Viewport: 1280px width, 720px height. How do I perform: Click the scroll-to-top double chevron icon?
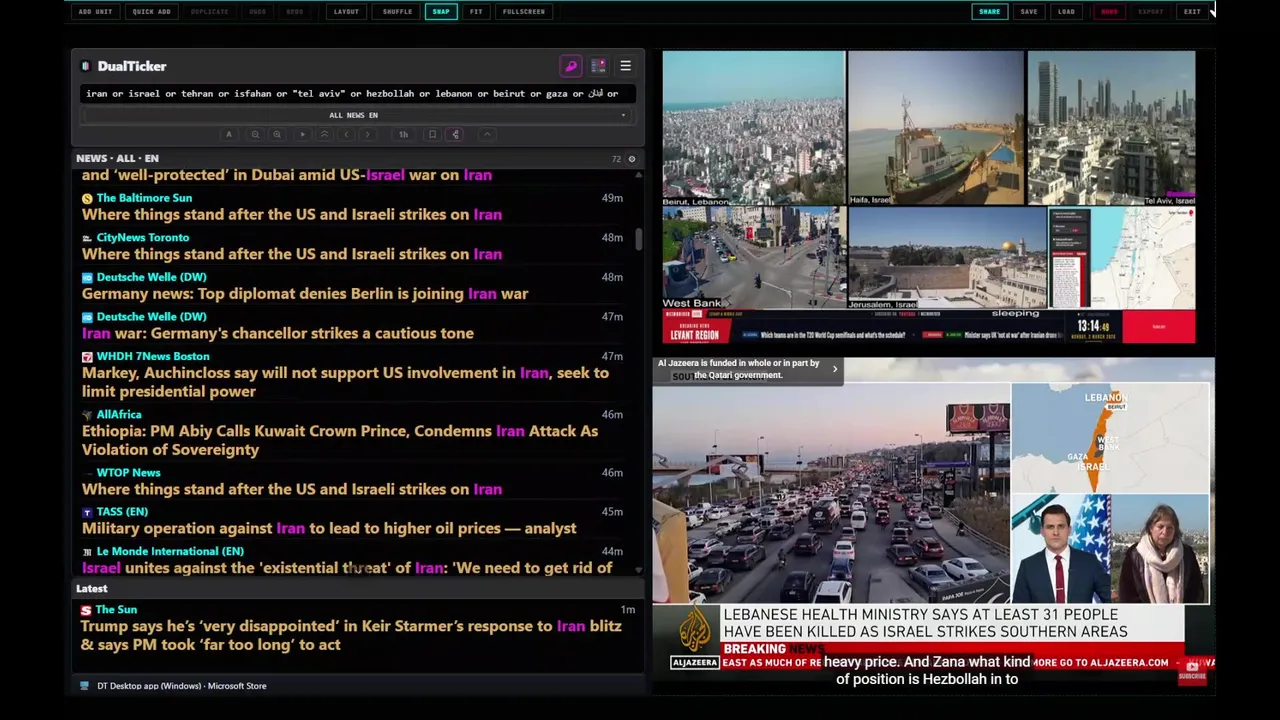[324, 134]
